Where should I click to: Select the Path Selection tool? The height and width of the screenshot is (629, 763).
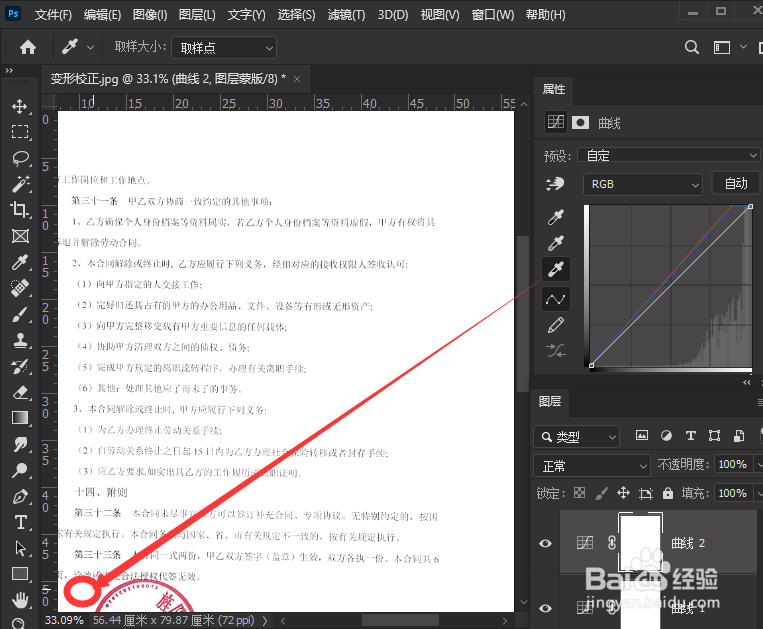(20, 548)
